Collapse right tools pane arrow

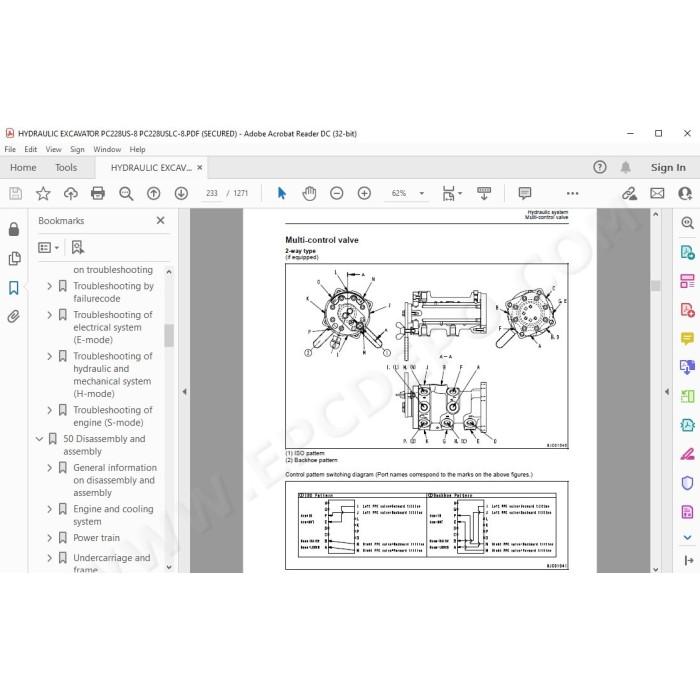pos(667,392)
